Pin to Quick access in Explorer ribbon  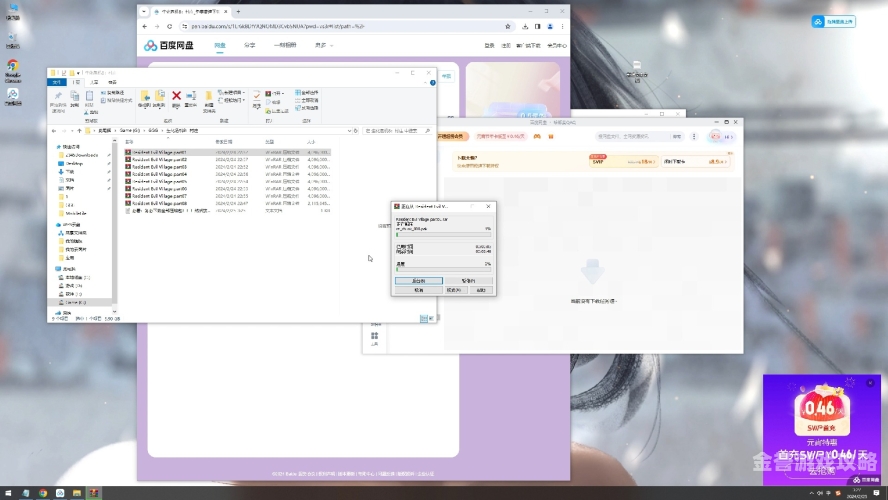[58, 99]
